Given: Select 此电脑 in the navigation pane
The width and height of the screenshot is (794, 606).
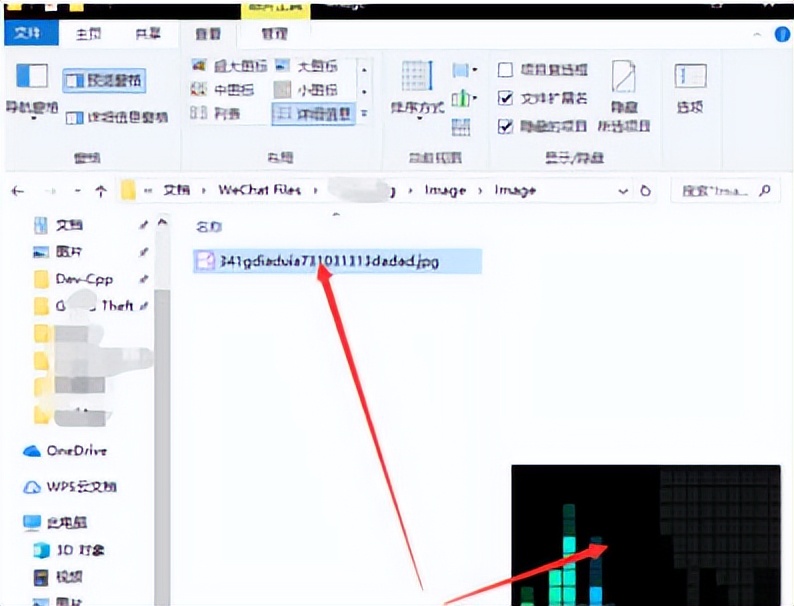Looking at the screenshot, I should (66, 522).
